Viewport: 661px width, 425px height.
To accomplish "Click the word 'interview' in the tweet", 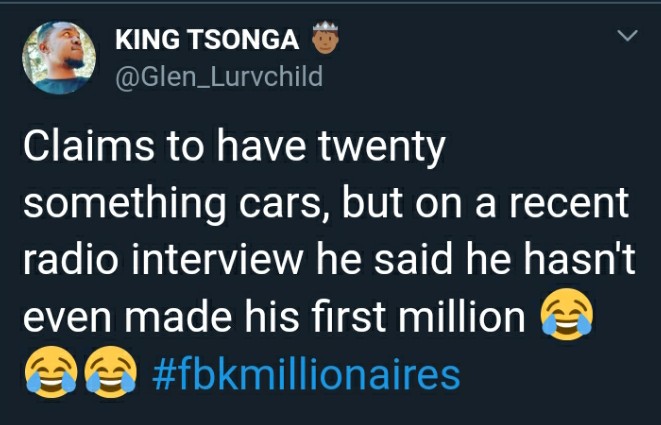I will click(217, 258).
